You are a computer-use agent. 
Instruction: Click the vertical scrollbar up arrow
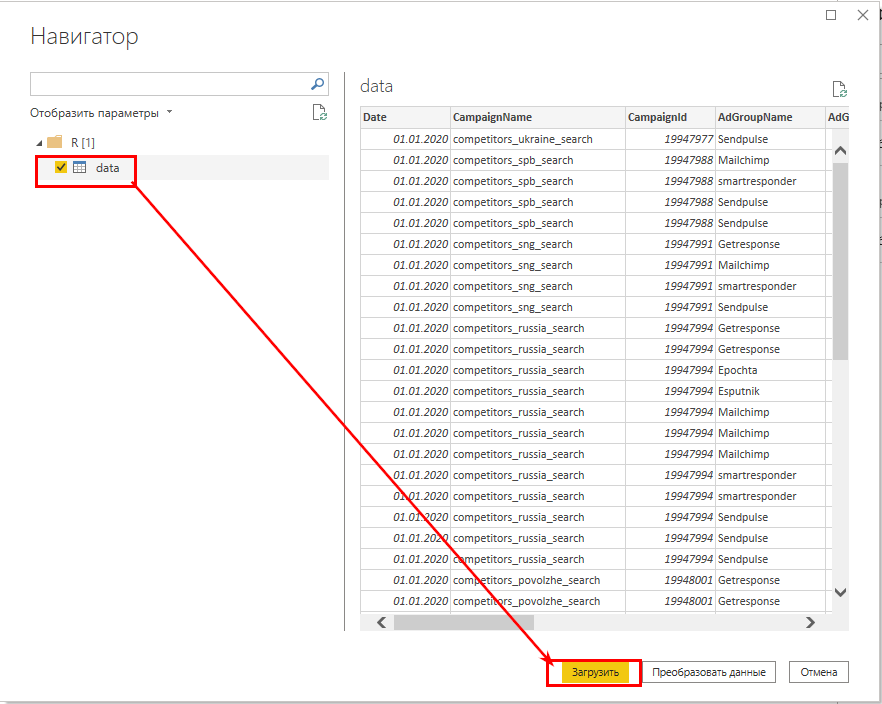[x=840, y=149]
